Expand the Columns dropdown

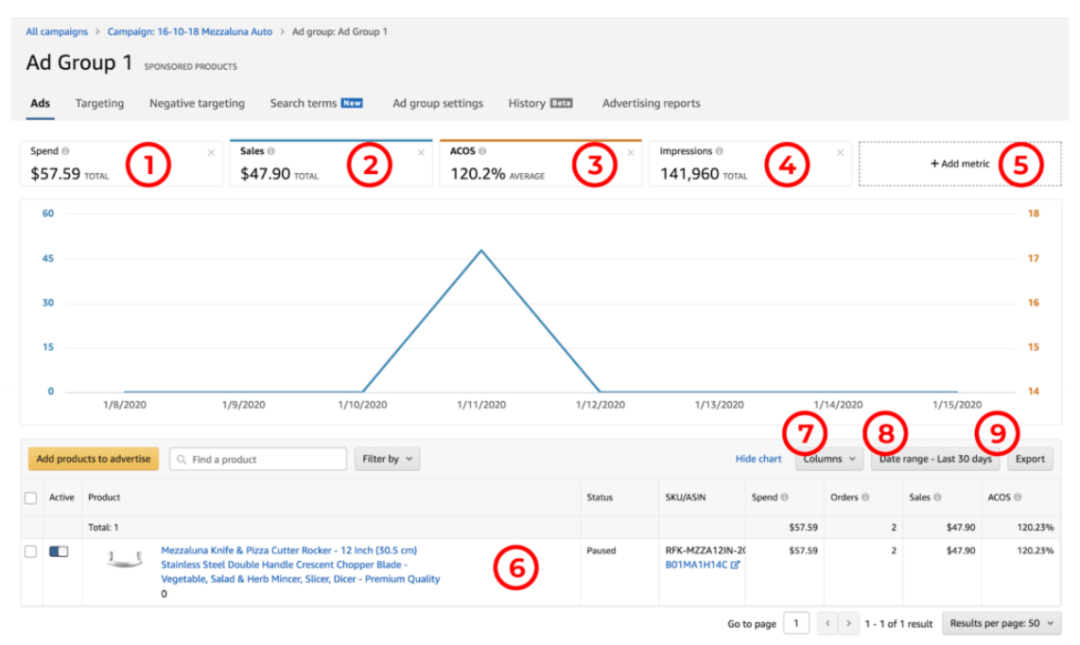click(x=829, y=460)
